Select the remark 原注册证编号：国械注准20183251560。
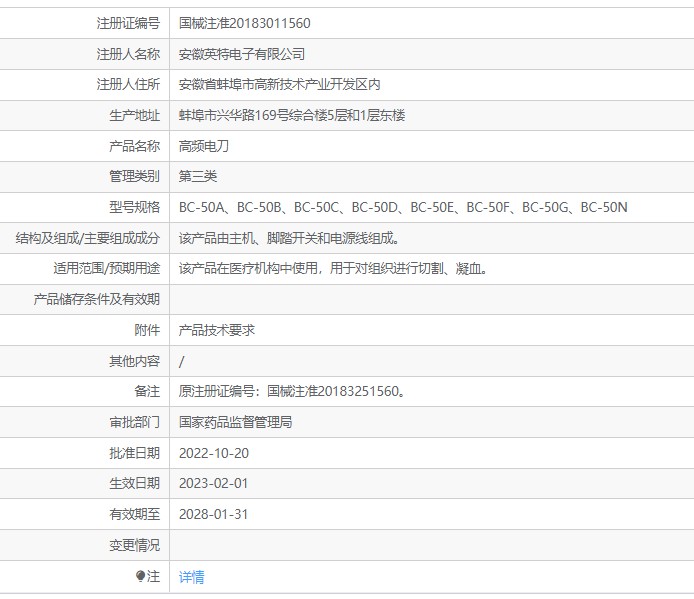Screen dimensions: 694x599 (292, 391)
